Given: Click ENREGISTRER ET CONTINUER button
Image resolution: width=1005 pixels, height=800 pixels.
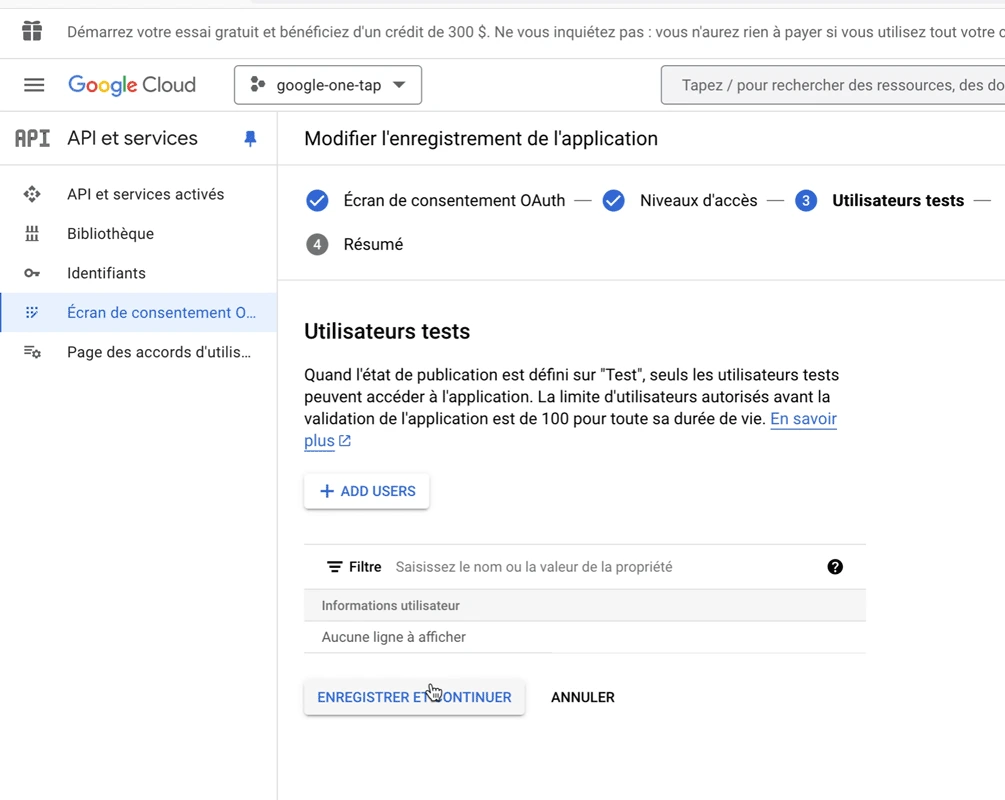Looking at the screenshot, I should tap(414, 697).
